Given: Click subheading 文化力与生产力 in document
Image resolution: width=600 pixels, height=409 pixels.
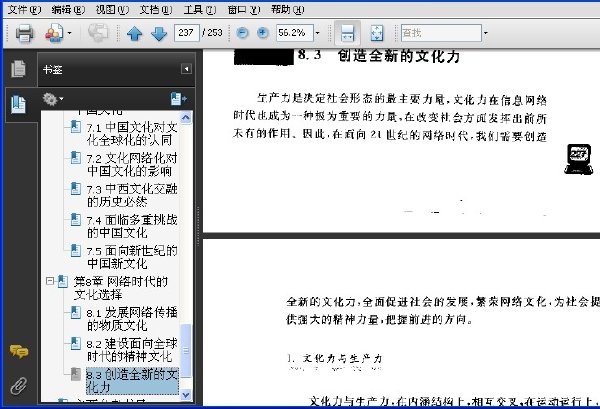Looking at the screenshot, I should click(x=342, y=358).
